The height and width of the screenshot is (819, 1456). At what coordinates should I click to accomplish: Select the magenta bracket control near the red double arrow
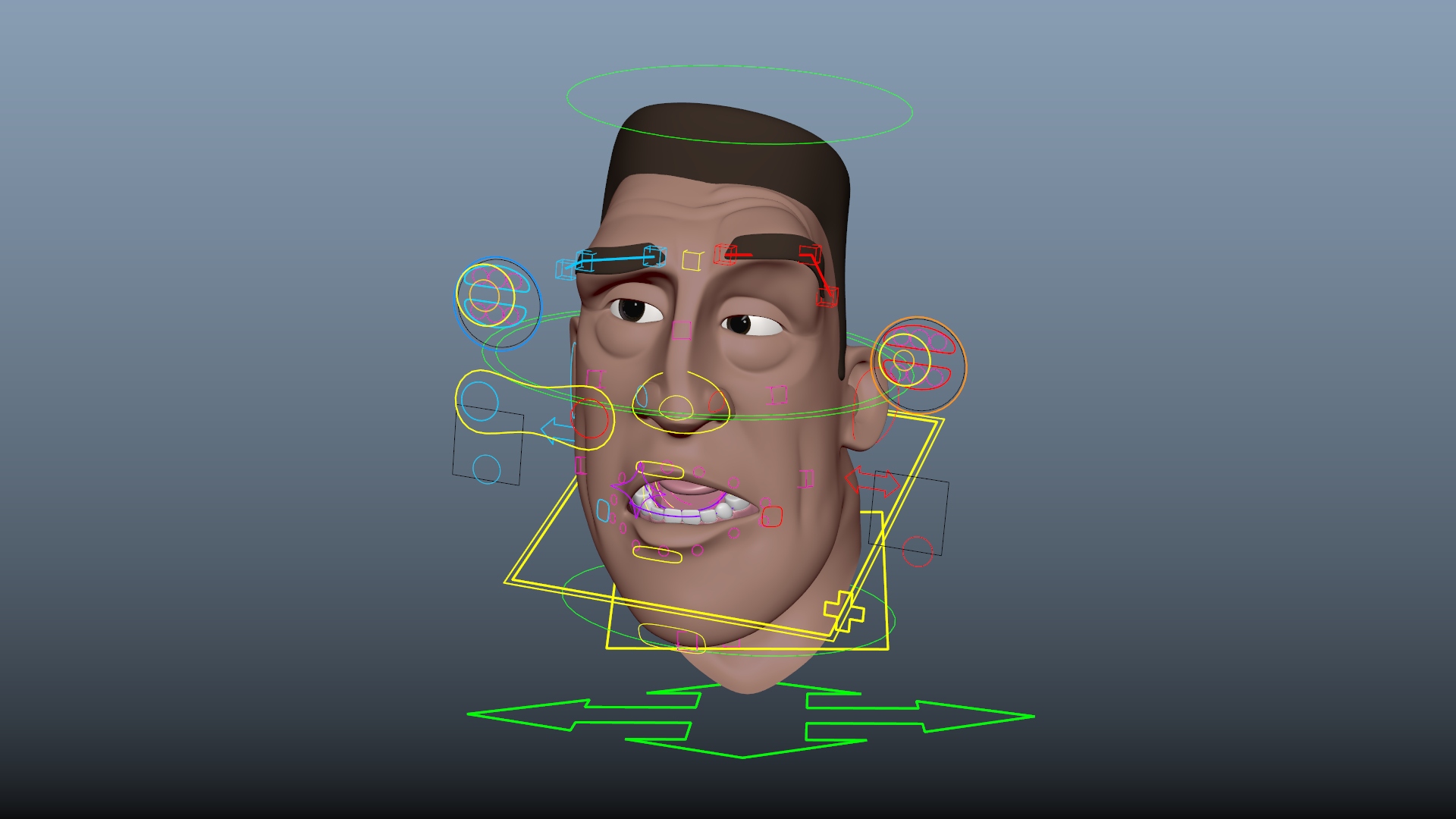tap(807, 479)
